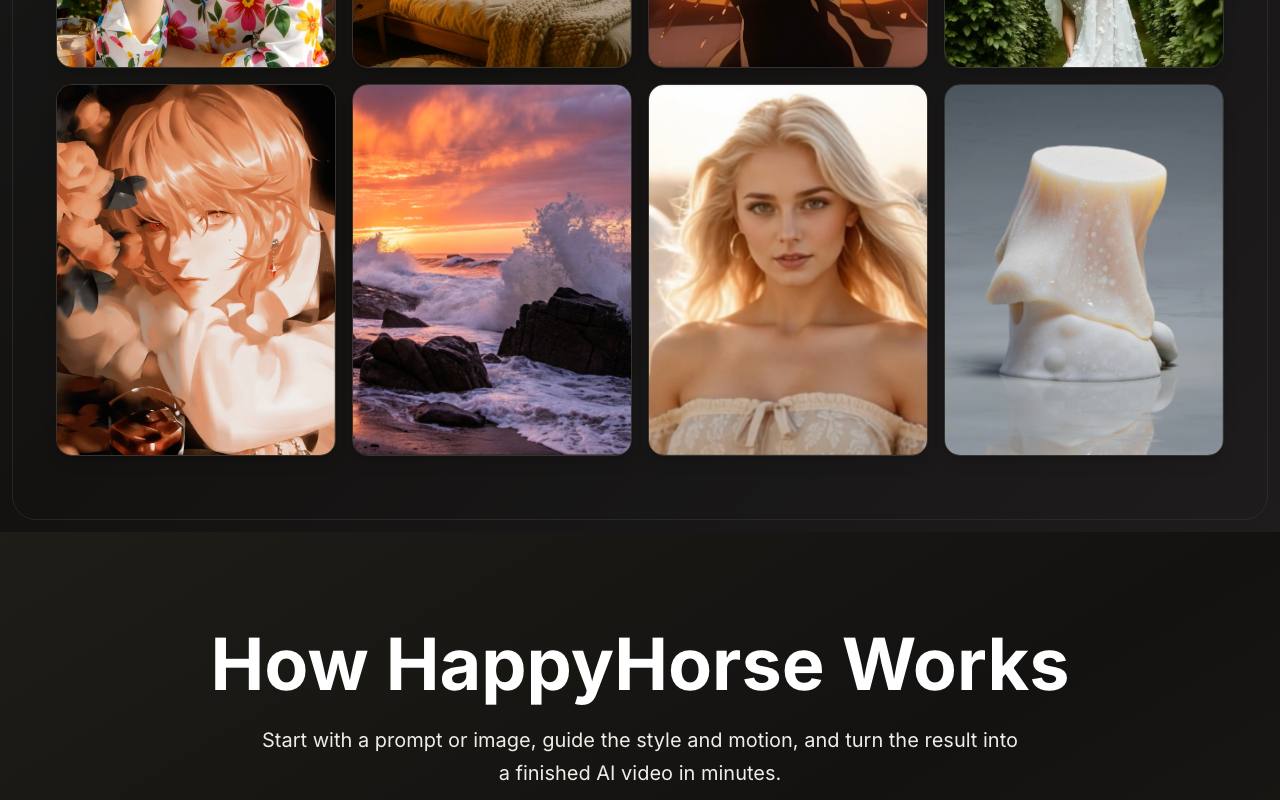Select the dark orange silhouette thumbnail
The height and width of the screenshot is (800, 1280).
(x=788, y=33)
